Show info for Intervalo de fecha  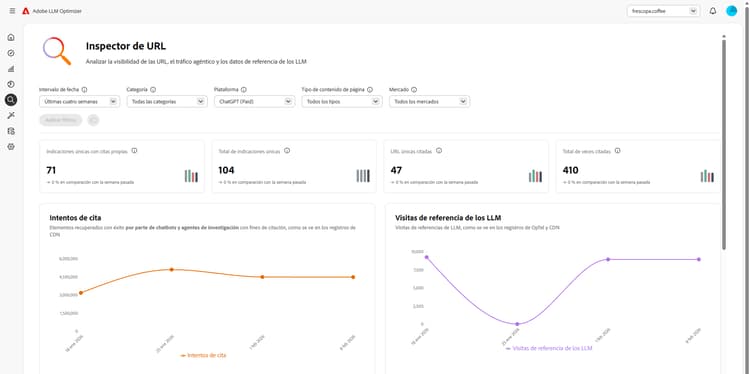[84, 89]
